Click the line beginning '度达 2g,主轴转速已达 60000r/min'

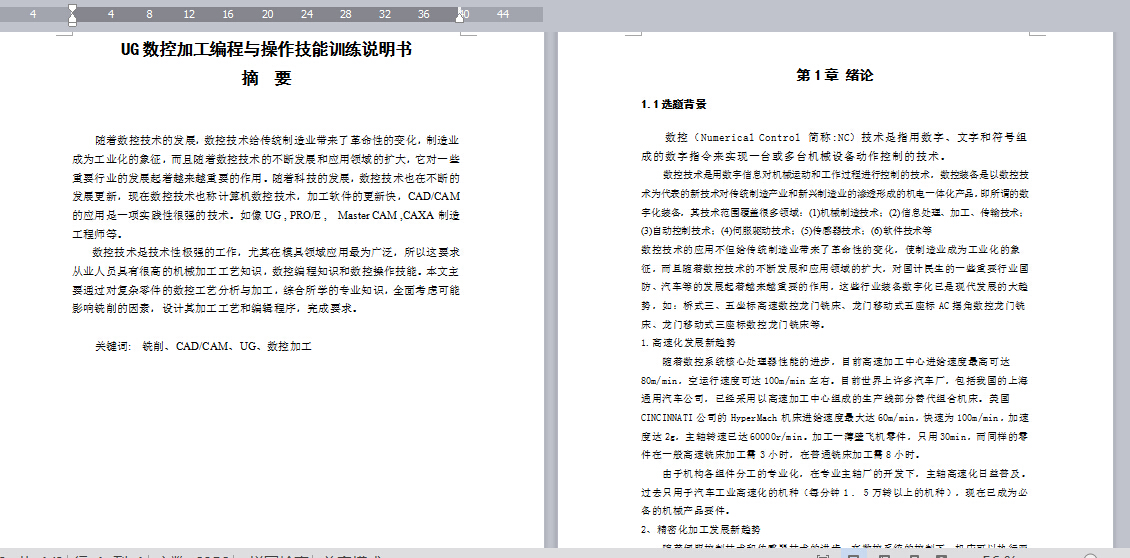click(835, 436)
